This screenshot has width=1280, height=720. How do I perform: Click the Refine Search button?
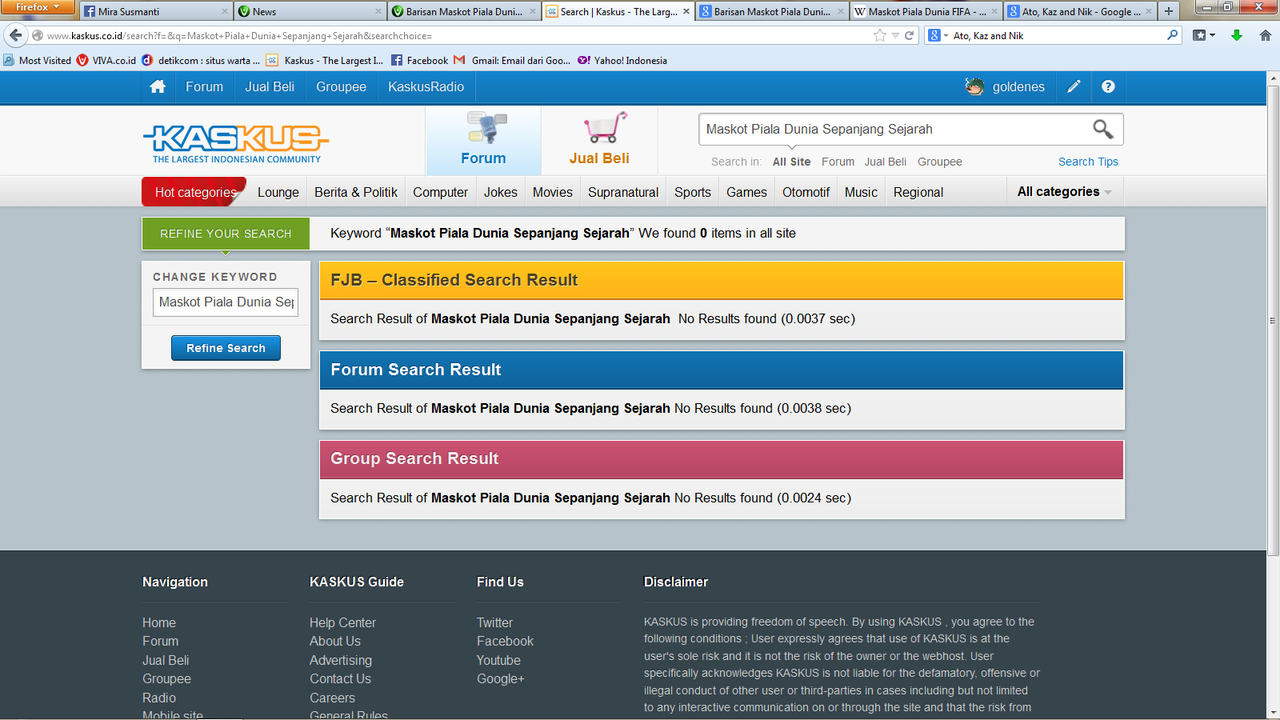pyautogui.click(x=226, y=348)
